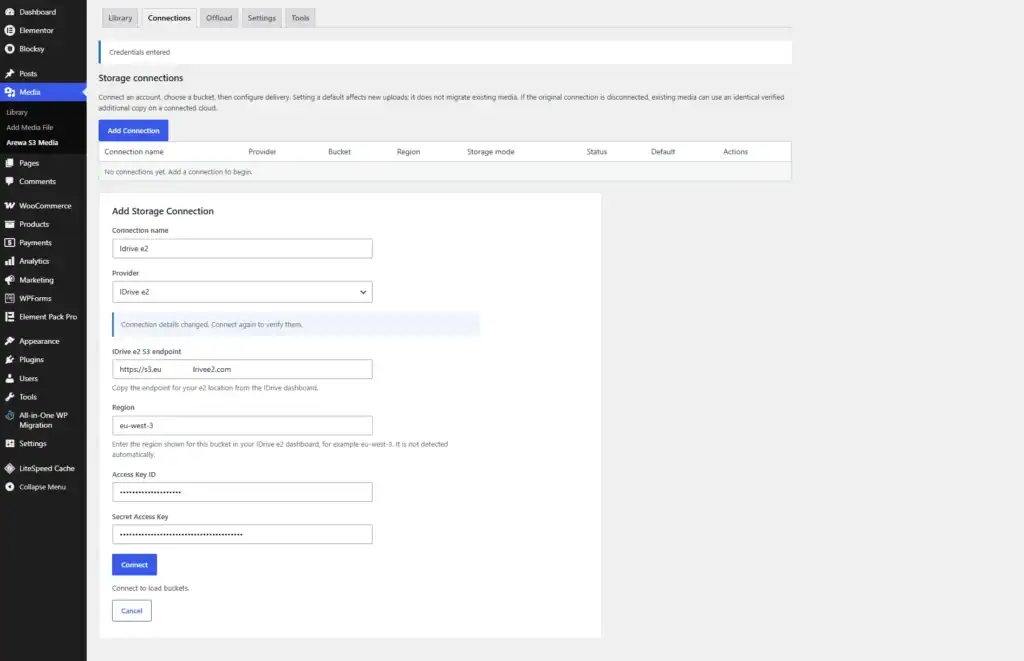Click the 'Connection details changed' notice
The image size is (1024, 661).
point(296,325)
